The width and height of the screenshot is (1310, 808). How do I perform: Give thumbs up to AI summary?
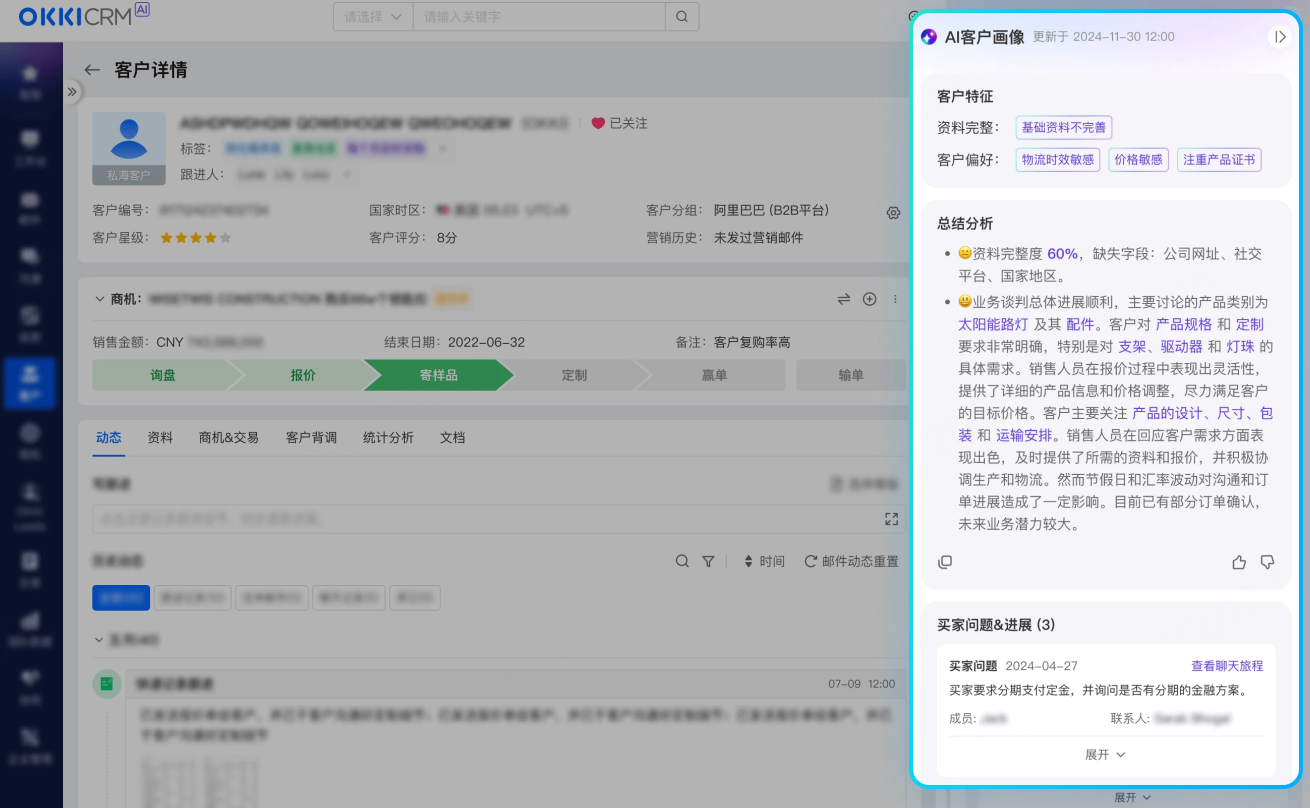(1239, 562)
